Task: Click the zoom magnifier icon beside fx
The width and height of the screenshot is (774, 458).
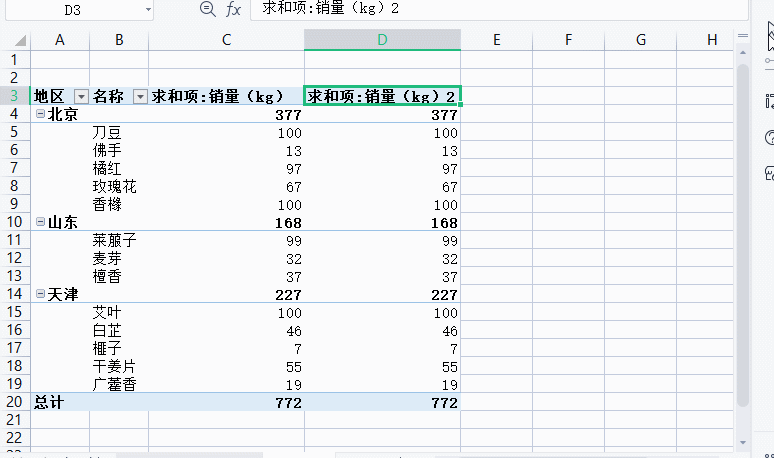Action: pos(208,9)
